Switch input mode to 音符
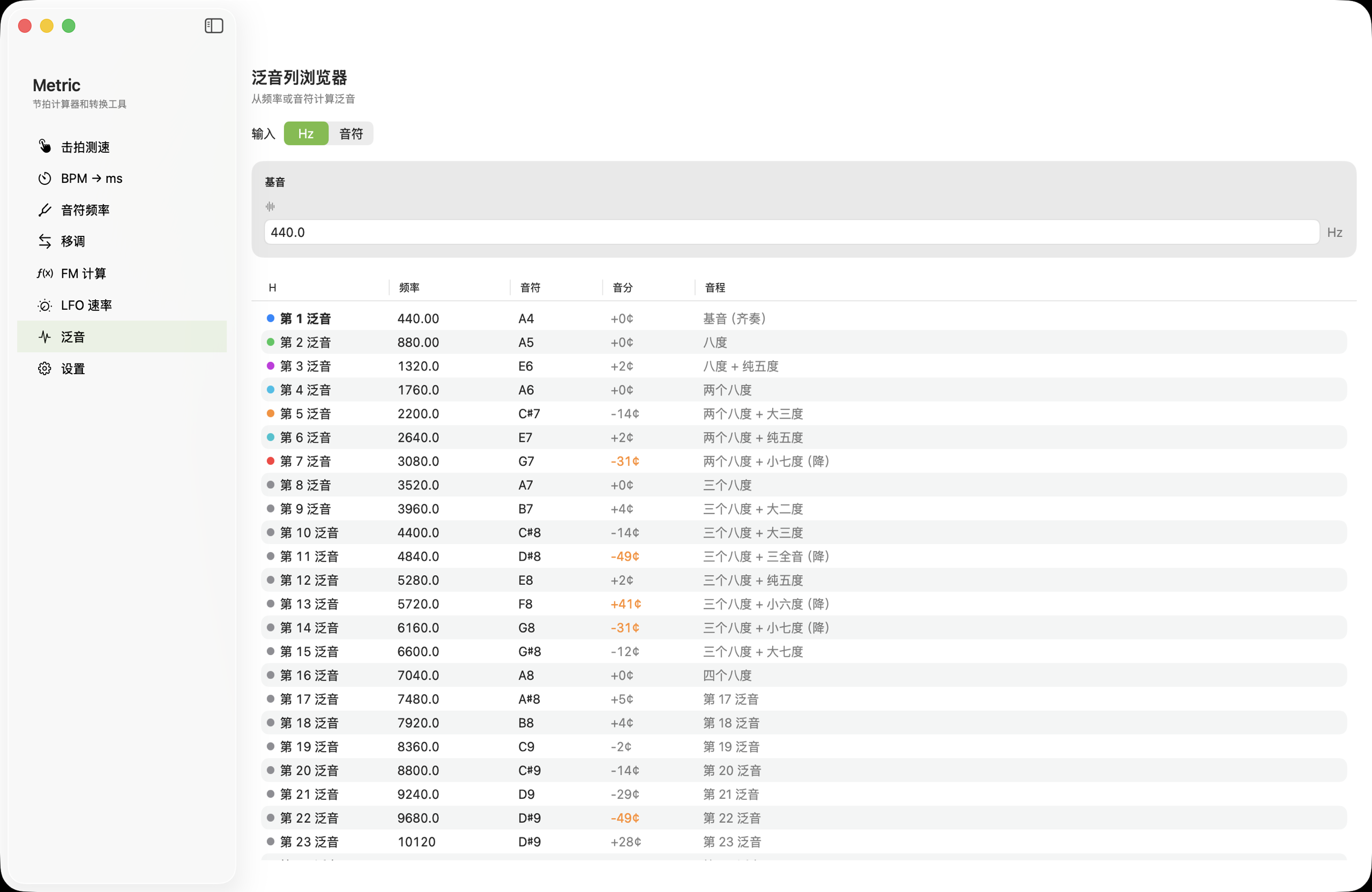1372x892 pixels. [351, 134]
